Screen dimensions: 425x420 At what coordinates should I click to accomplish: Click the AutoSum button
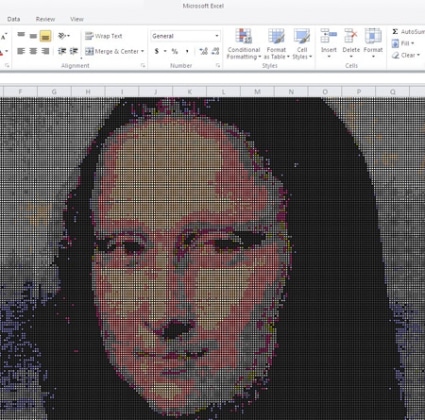408,32
